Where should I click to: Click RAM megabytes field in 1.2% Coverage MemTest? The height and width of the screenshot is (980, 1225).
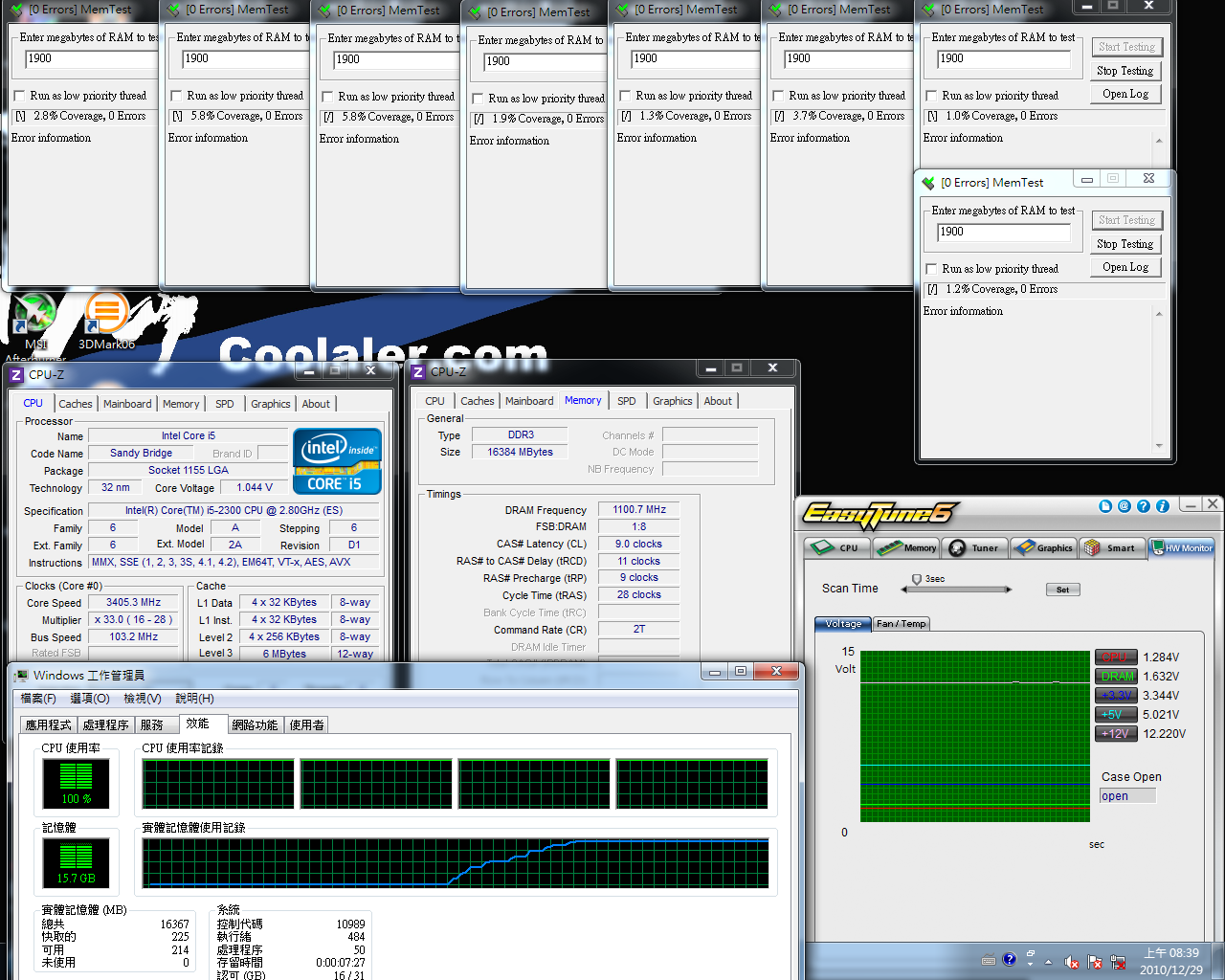(1003, 232)
